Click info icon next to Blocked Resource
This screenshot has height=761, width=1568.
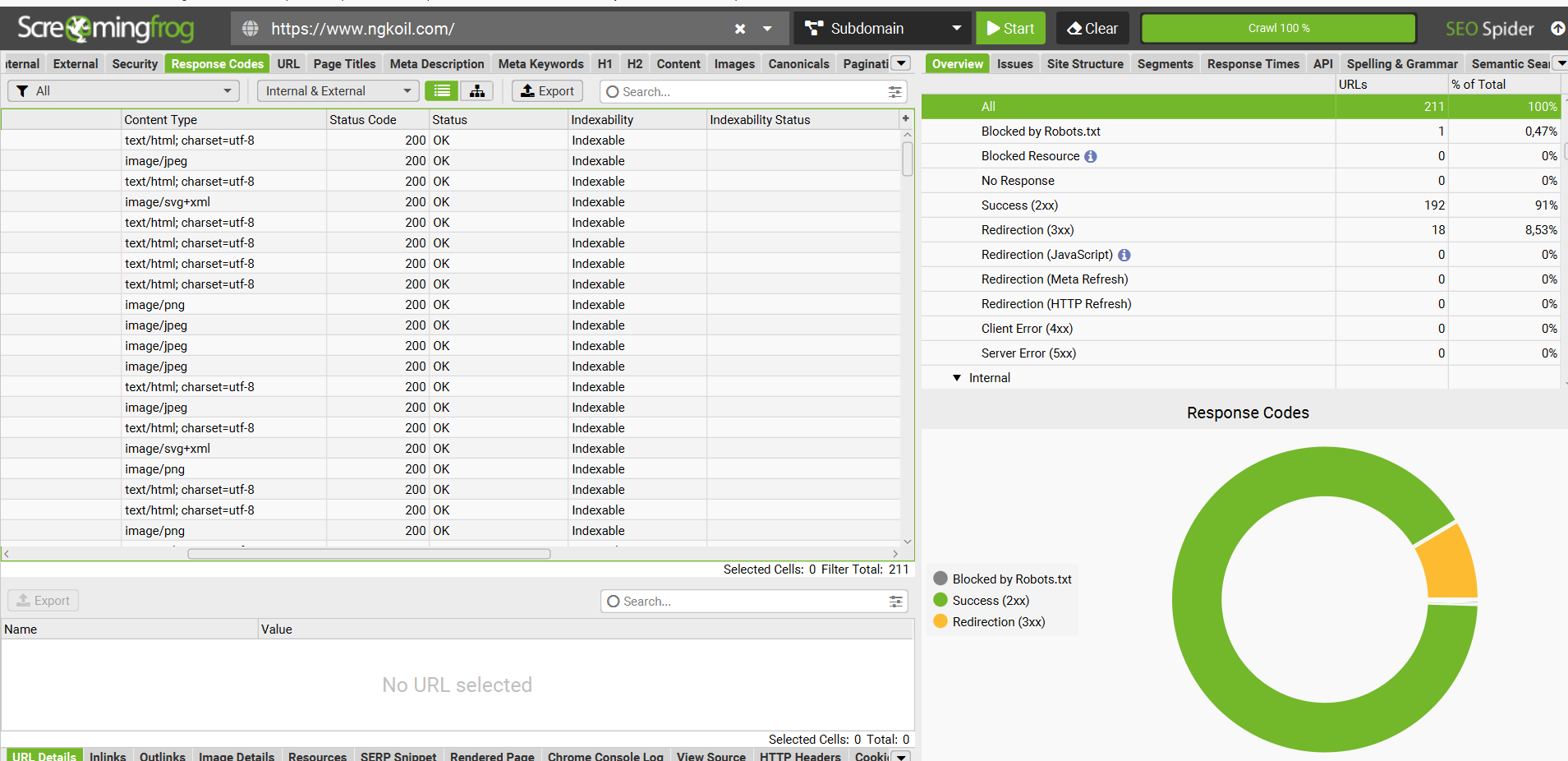1090,156
